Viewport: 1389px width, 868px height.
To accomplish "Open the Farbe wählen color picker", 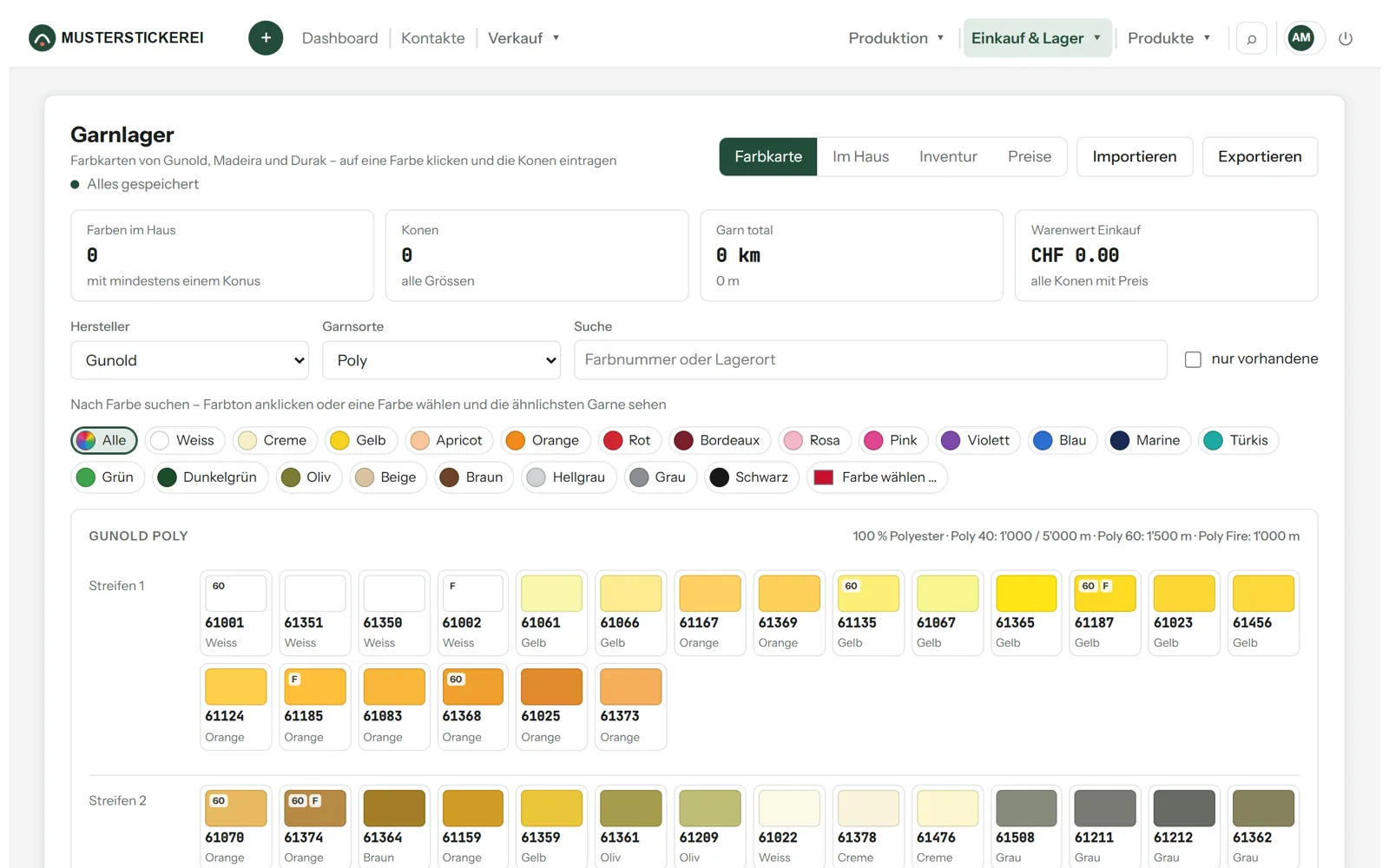I will tap(877, 477).
